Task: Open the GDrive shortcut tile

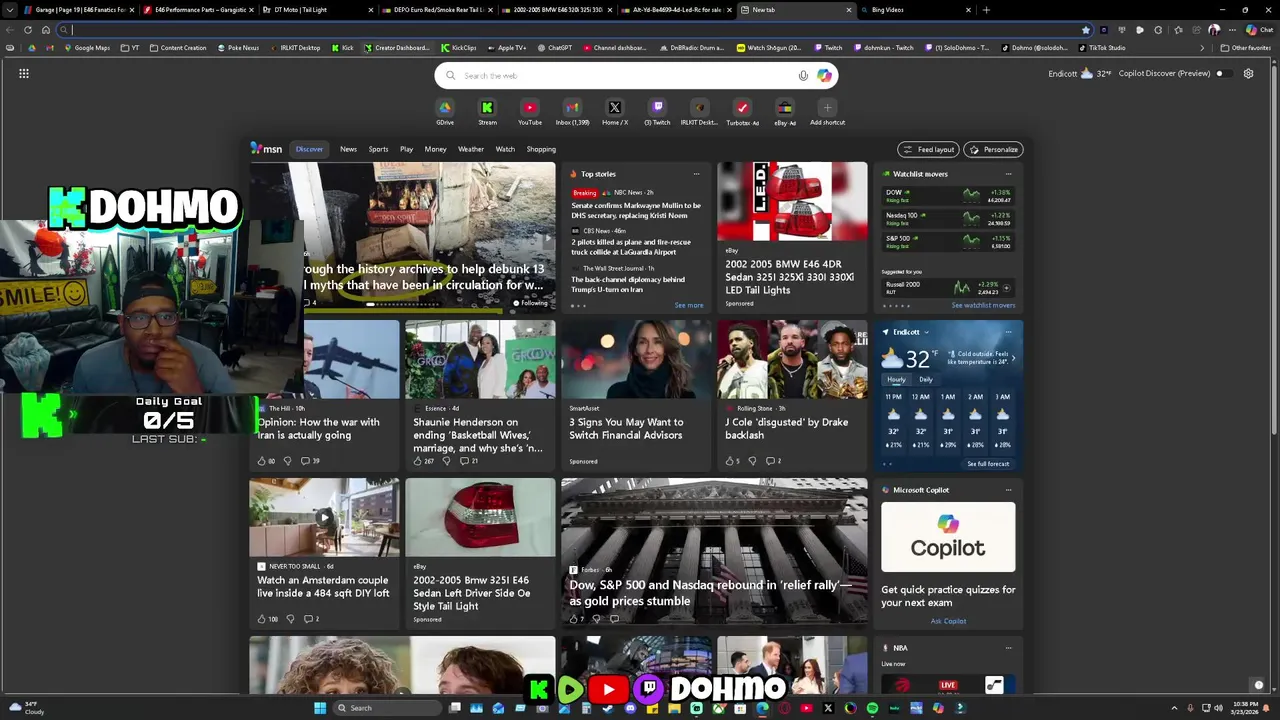Action: tap(445, 112)
